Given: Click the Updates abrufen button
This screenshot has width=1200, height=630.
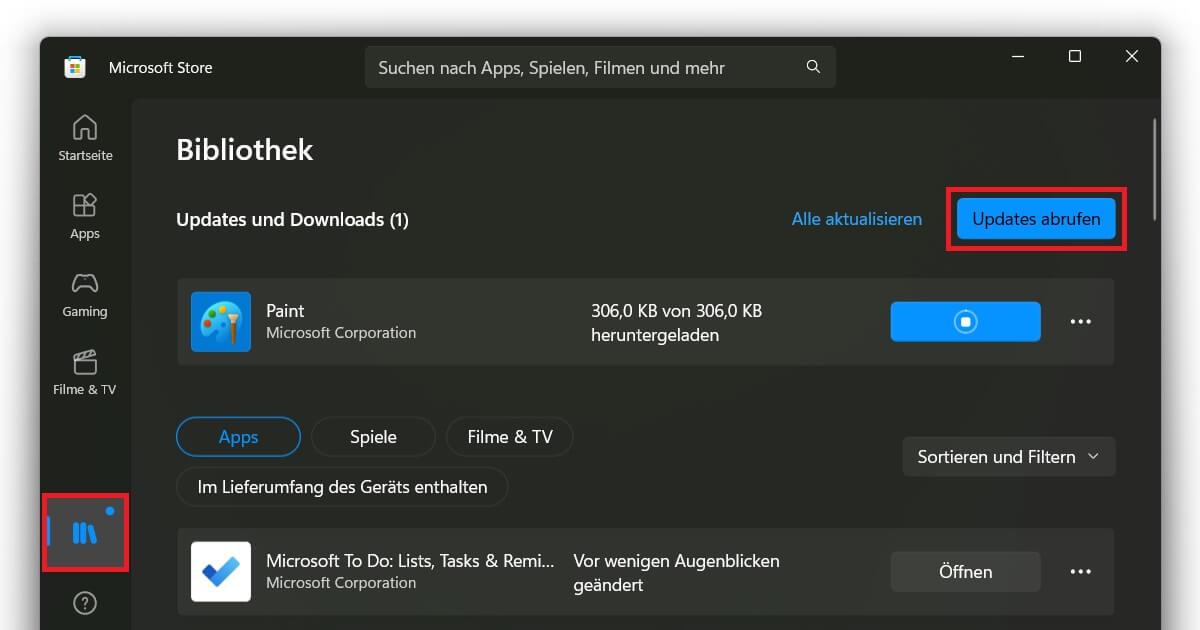Looking at the screenshot, I should (x=1036, y=219).
